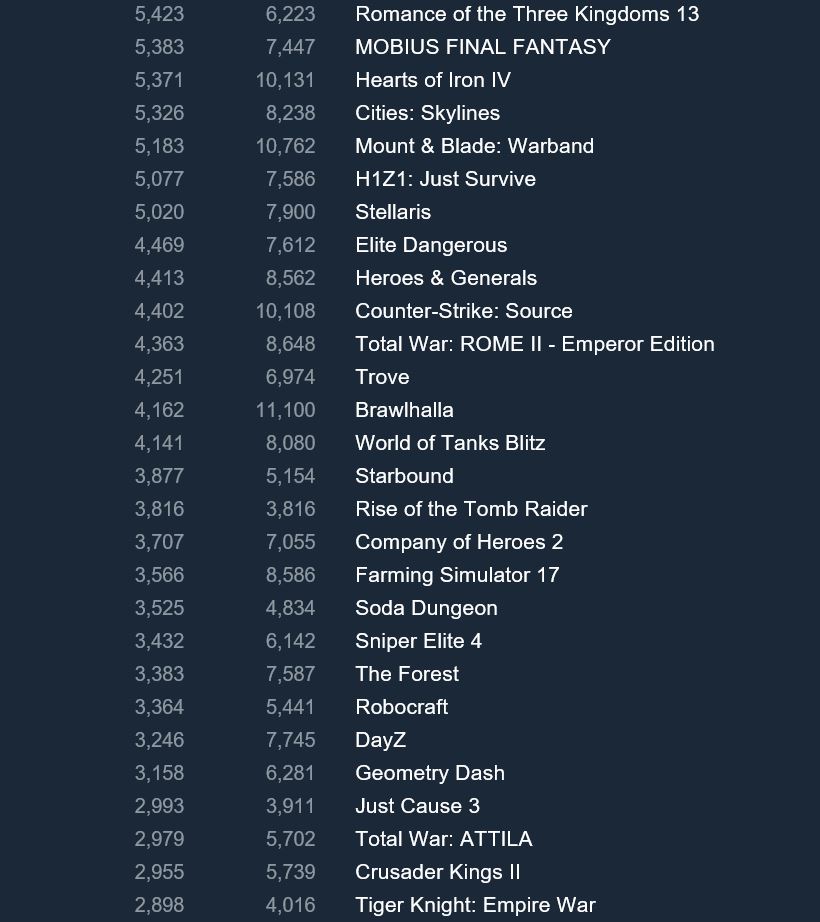This screenshot has width=820, height=922.
Task: Click Counter-Strike: Source title
Action: tap(464, 310)
